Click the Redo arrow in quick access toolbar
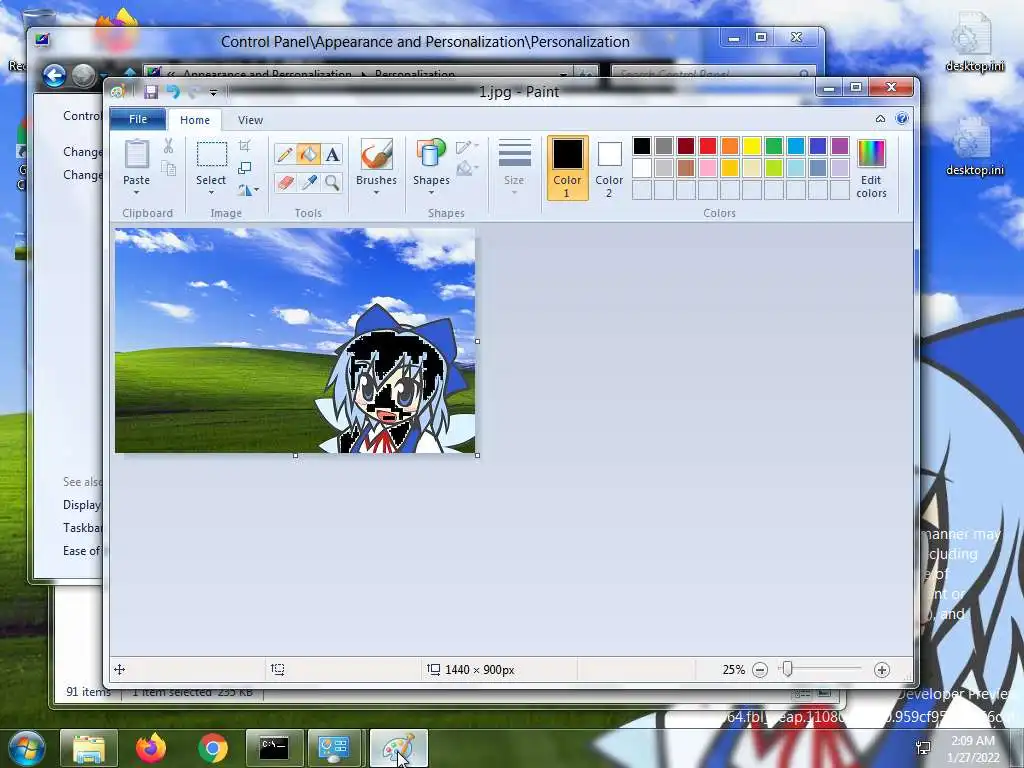This screenshot has width=1024, height=768. pyautogui.click(x=194, y=92)
